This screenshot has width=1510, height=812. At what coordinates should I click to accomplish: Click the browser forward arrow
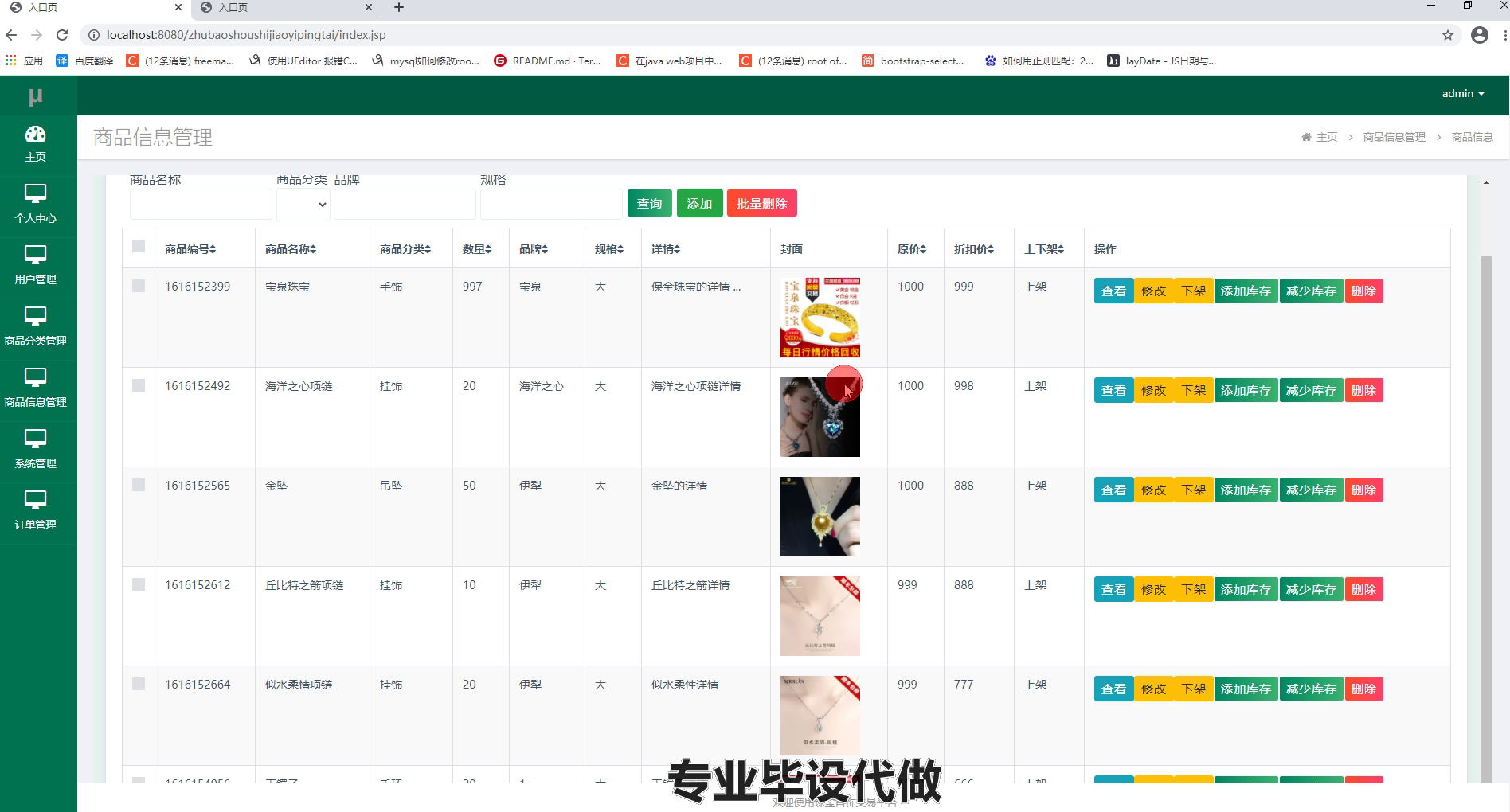(37, 35)
